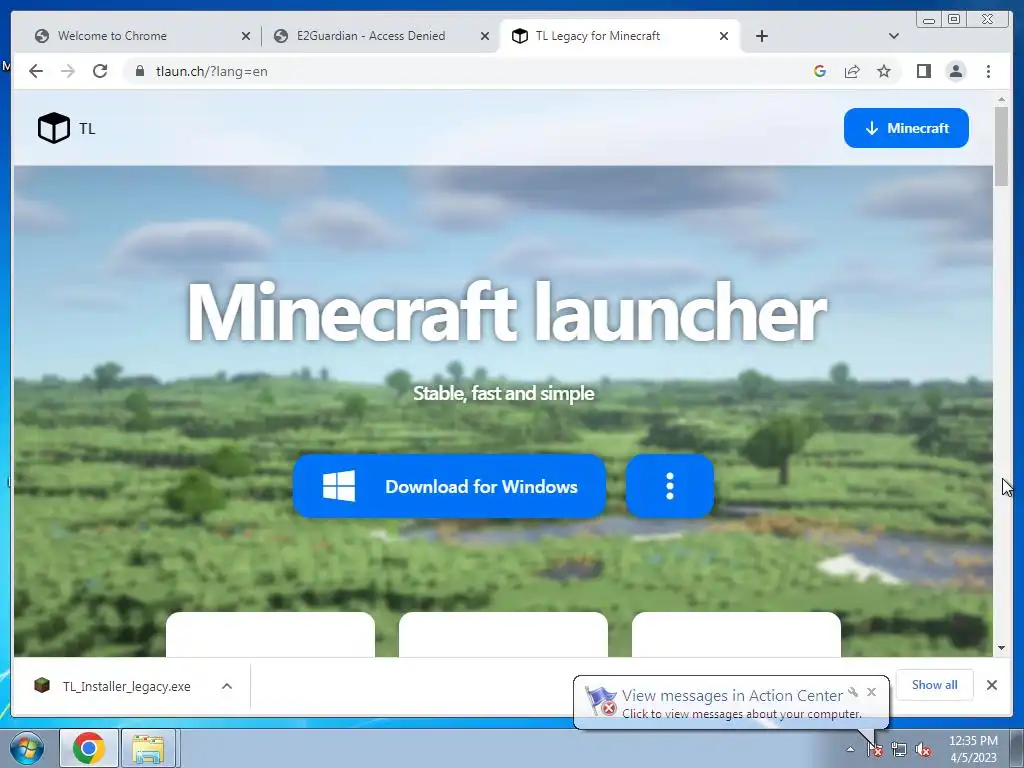Viewport: 1024px width, 768px height.
Task: Open more download options via vertical dots
Action: [670, 487]
